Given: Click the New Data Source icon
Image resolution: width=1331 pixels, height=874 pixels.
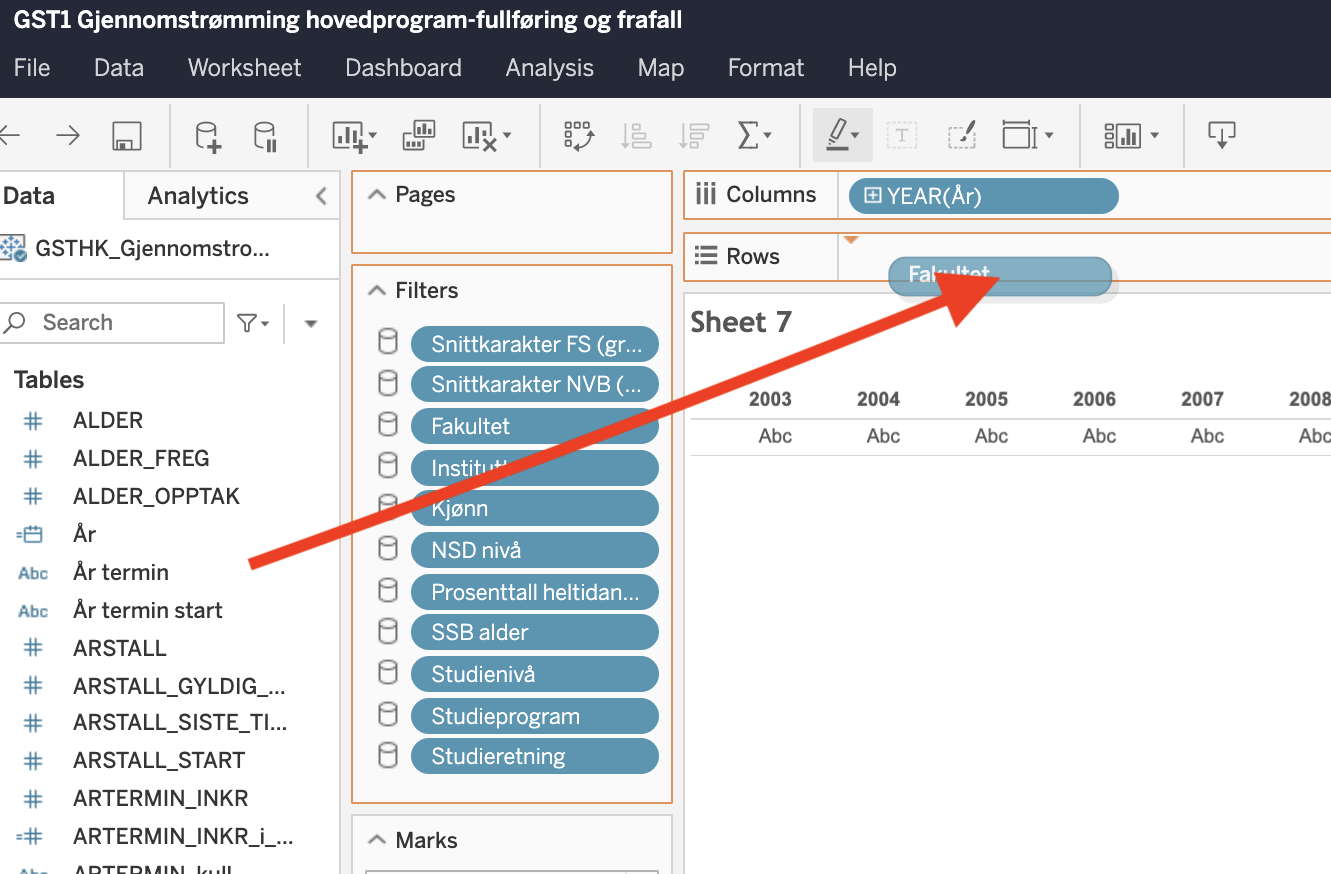Looking at the screenshot, I should coord(207,136).
